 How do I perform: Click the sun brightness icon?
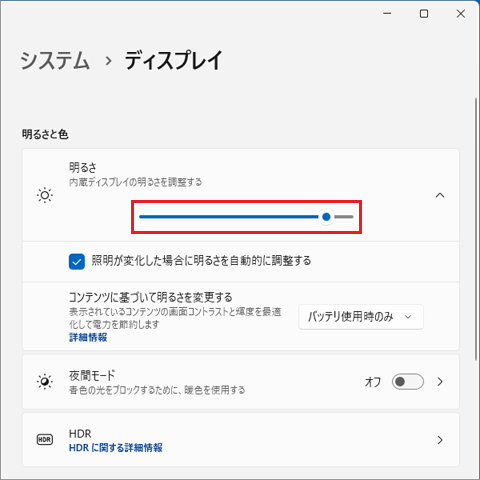click(45, 195)
